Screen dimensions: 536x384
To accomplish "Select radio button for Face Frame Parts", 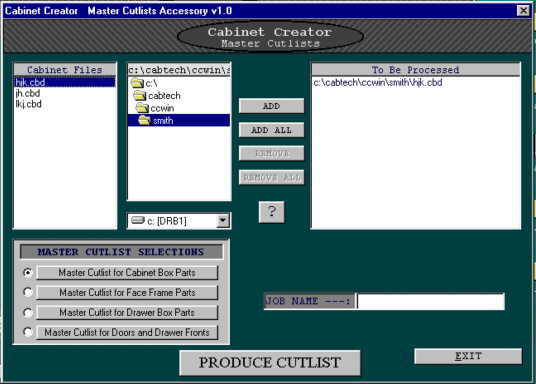I will pyautogui.click(x=28, y=292).
